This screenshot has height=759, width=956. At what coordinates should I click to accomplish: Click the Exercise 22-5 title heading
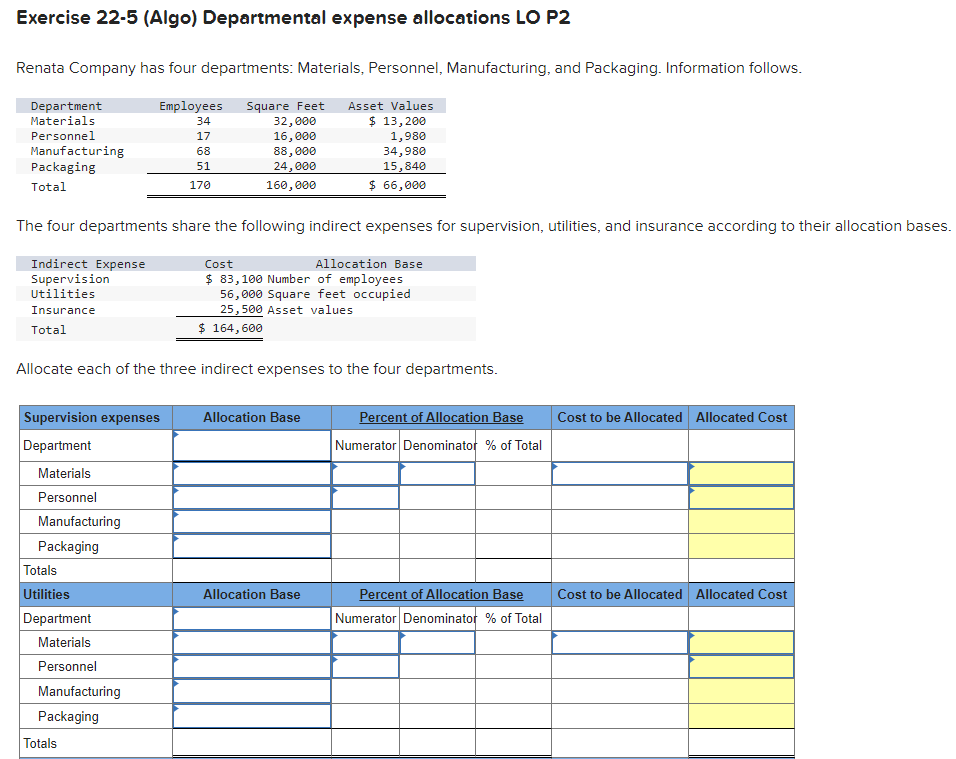294,17
